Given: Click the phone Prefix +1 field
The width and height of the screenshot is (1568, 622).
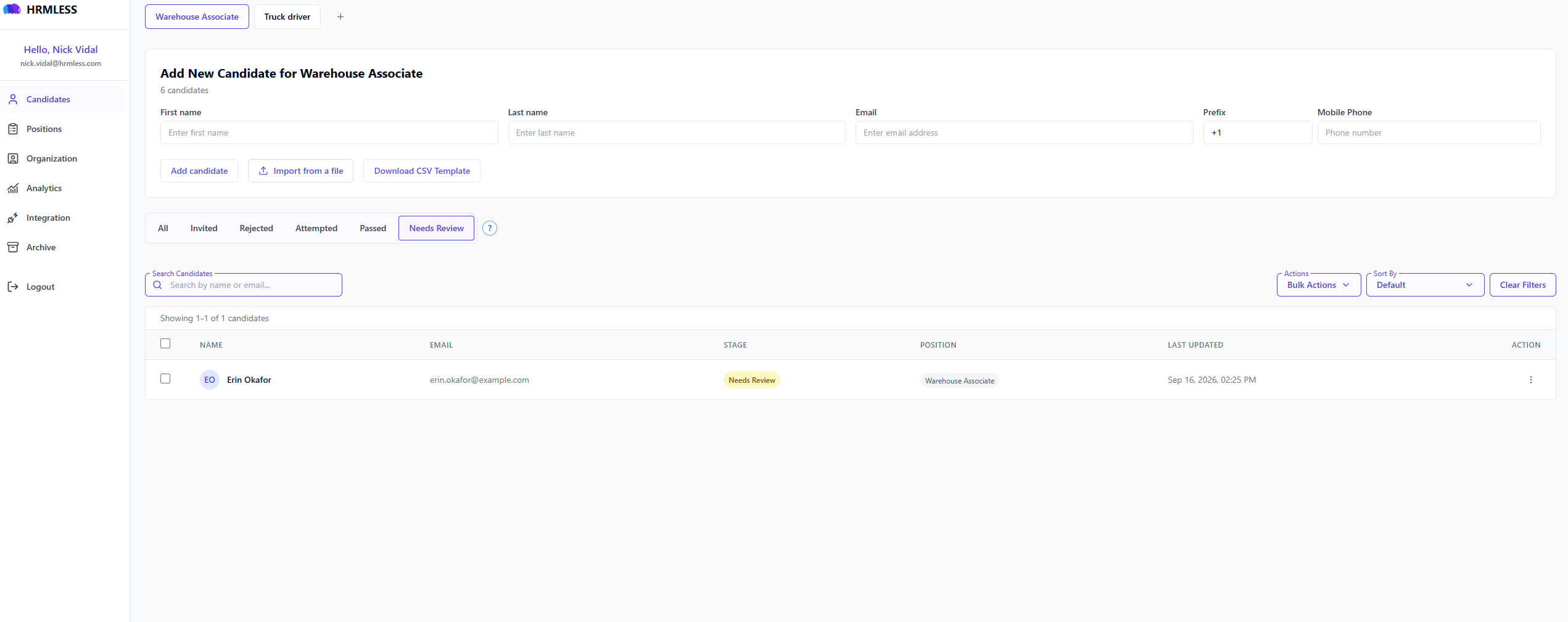Looking at the screenshot, I should tap(1257, 133).
